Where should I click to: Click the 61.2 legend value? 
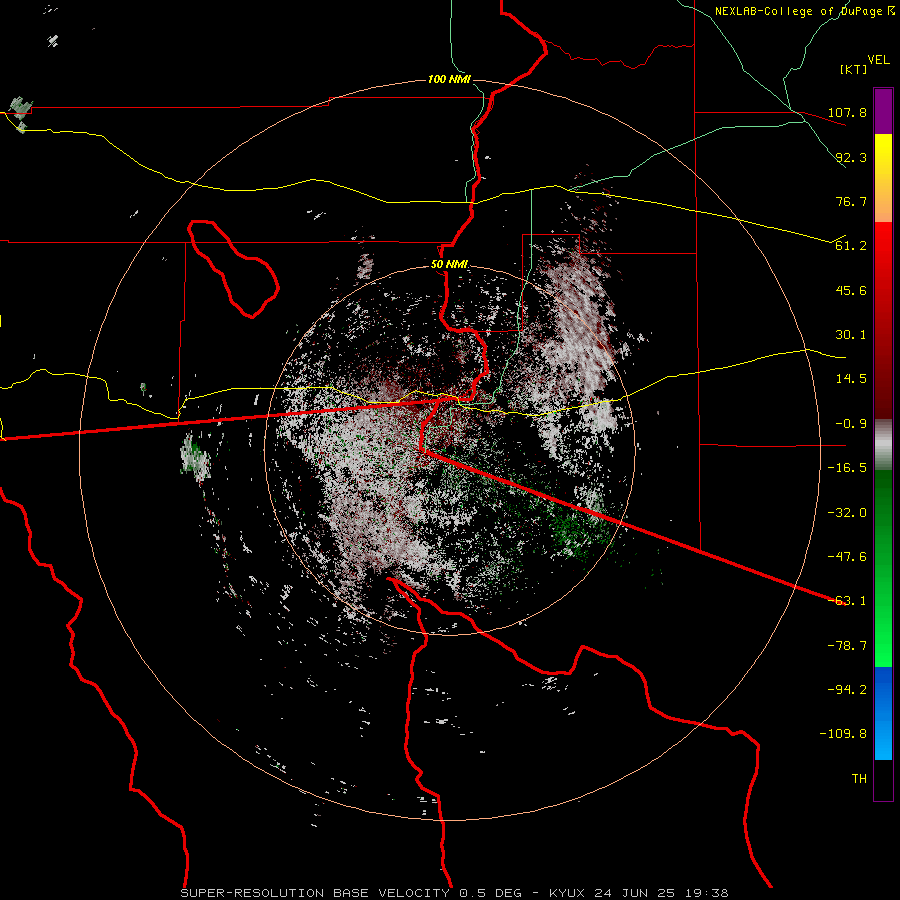pyautogui.click(x=851, y=246)
